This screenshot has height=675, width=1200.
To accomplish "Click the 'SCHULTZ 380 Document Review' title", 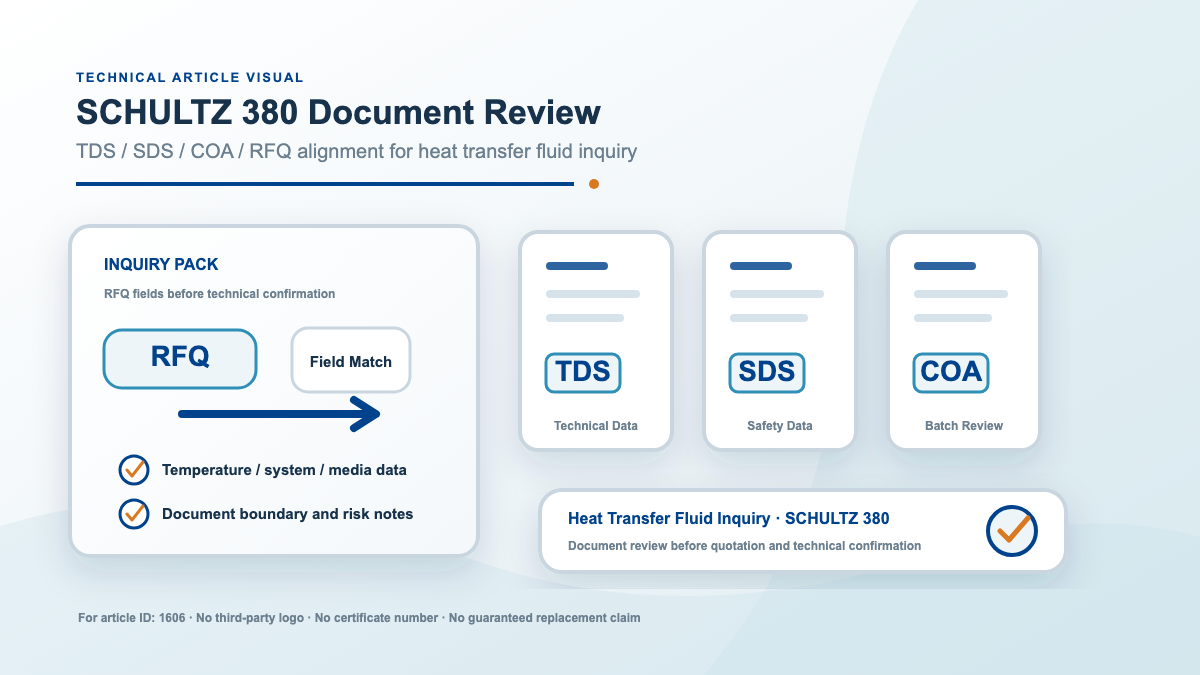I will pyautogui.click(x=339, y=112).
